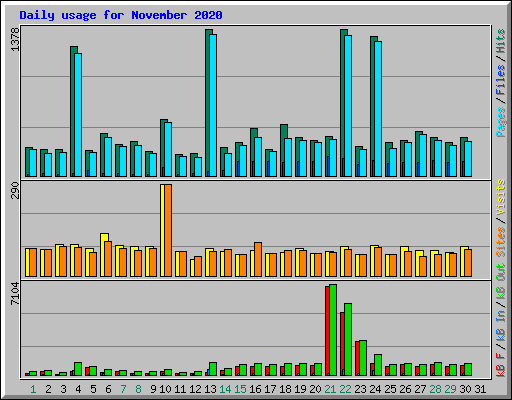This screenshot has height=400, width=512.
Task: Click day label 26 on the axis
Action: click(405, 389)
